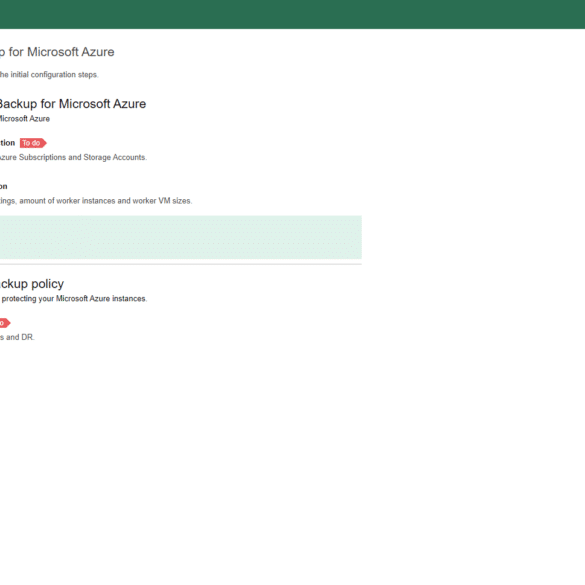The width and height of the screenshot is (585, 585).
Task: Click the "protecting your Microsoft Azure instances" text
Action: click(x=74, y=298)
